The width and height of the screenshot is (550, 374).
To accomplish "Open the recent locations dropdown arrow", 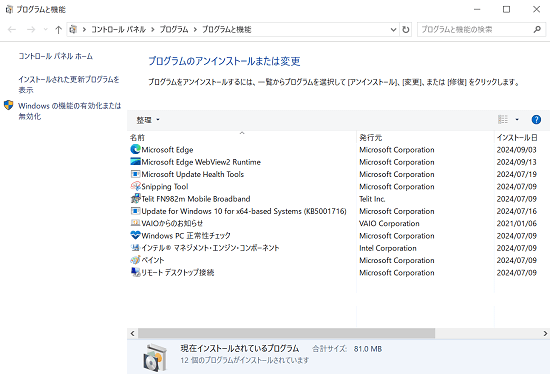I will click(45, 29).
